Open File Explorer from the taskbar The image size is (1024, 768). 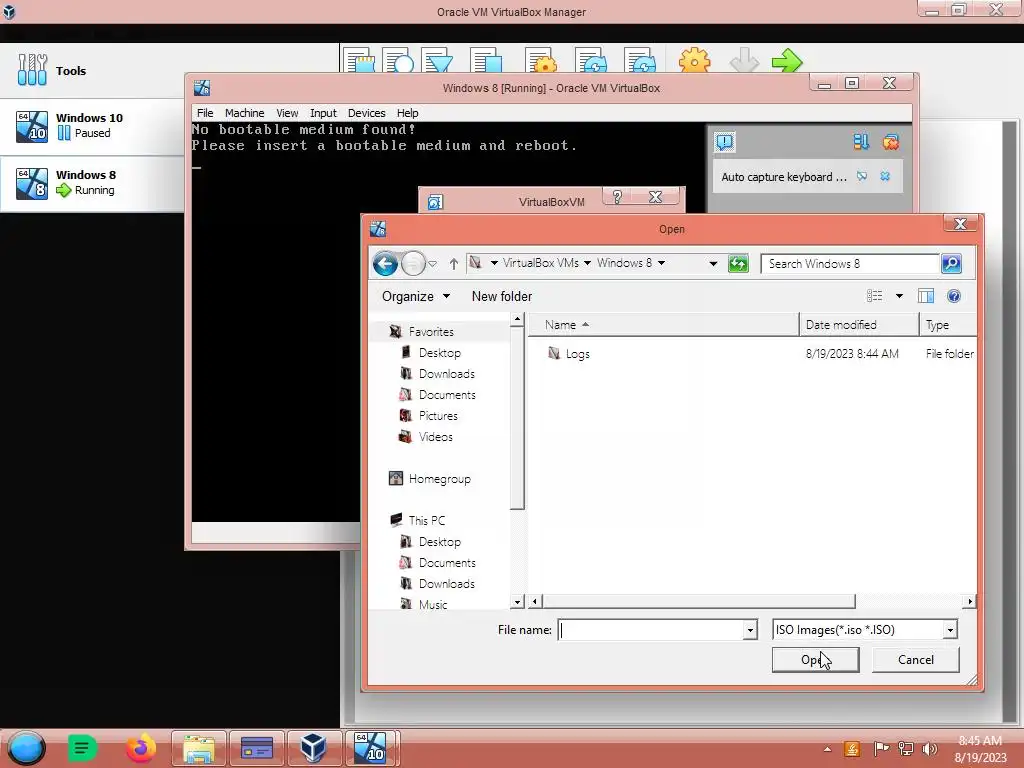tap(199, 748)
